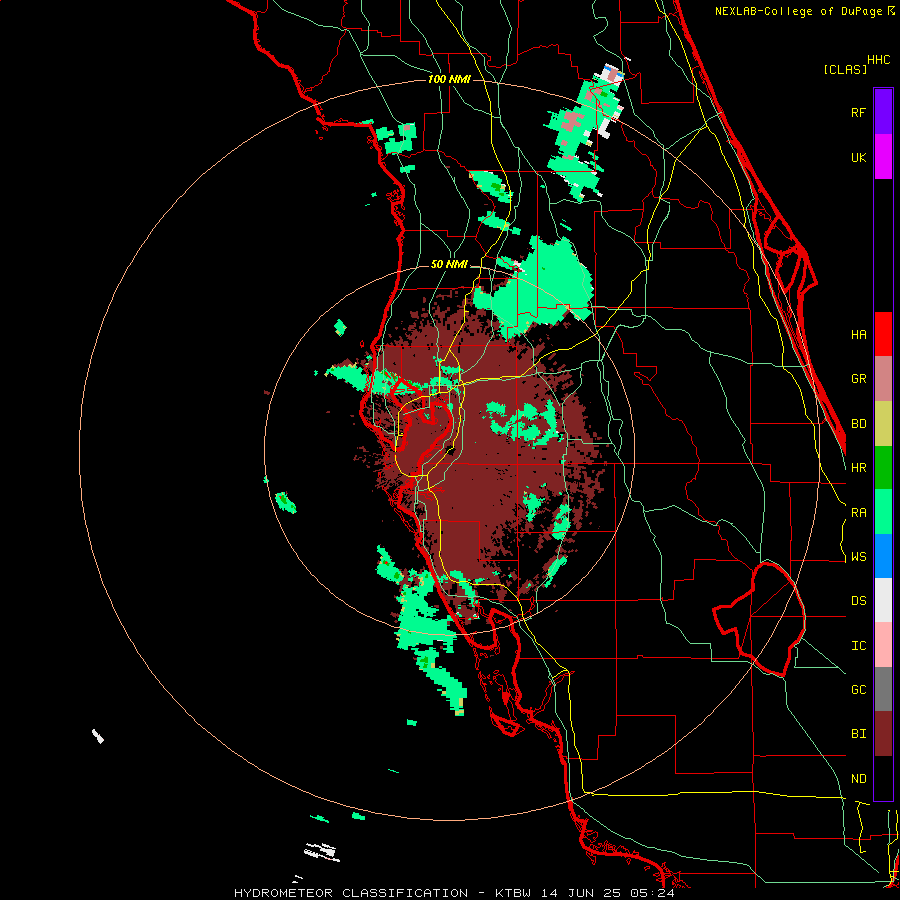Pick the dusty pink GR legend swatch
This screenshot has width=900, height=900.
tap(883, 379)
